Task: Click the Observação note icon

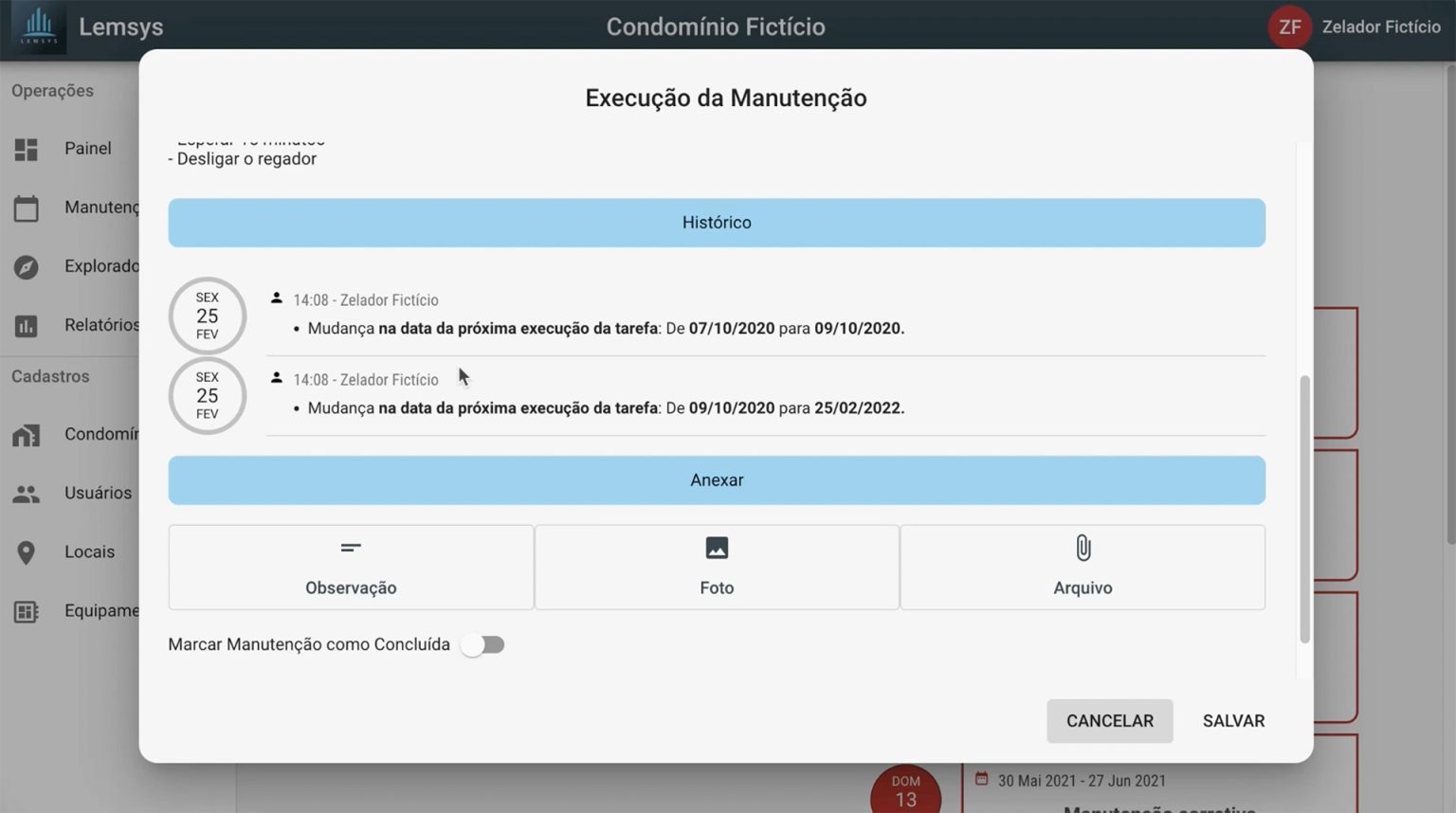Action: [351, 548]
